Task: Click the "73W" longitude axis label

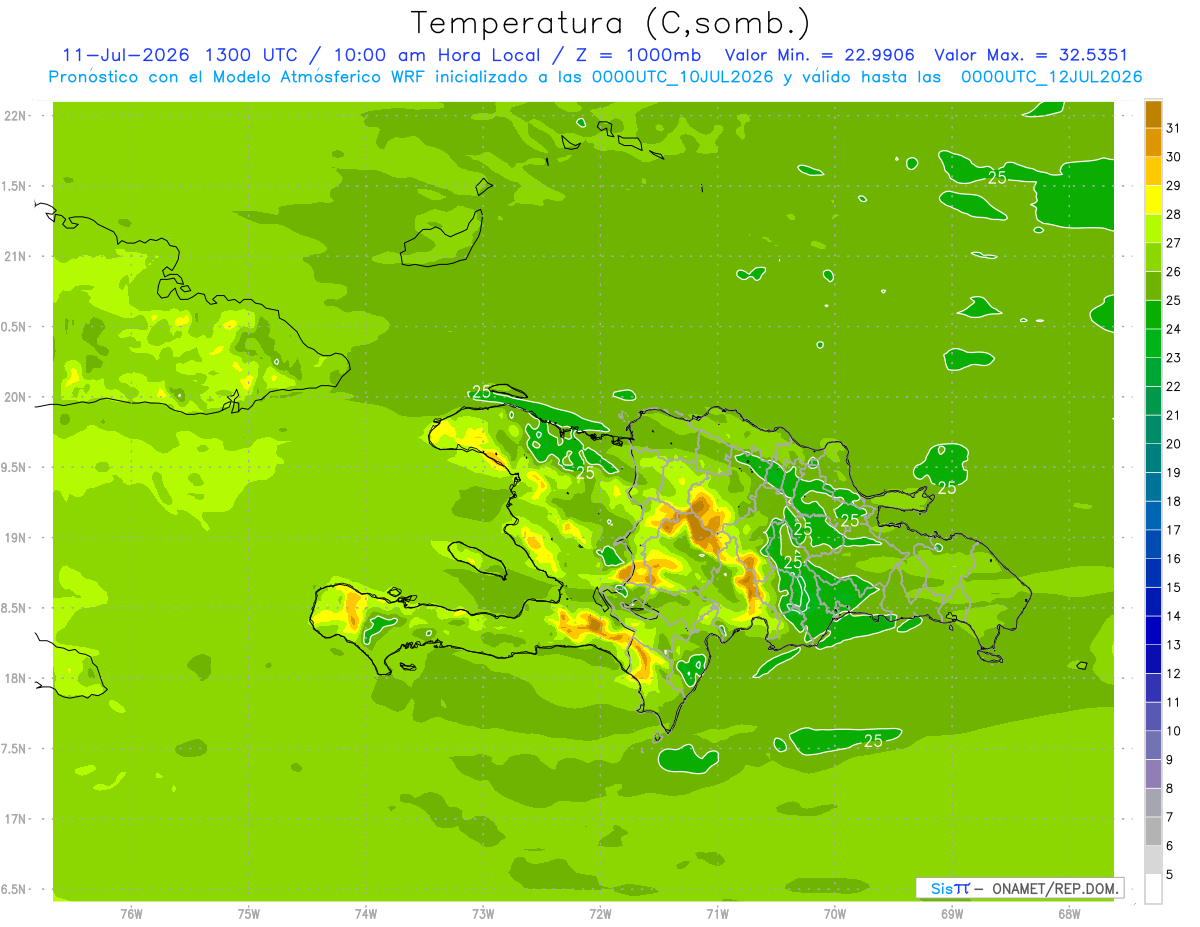Action: pyautogui.click(x=483, y=913)
